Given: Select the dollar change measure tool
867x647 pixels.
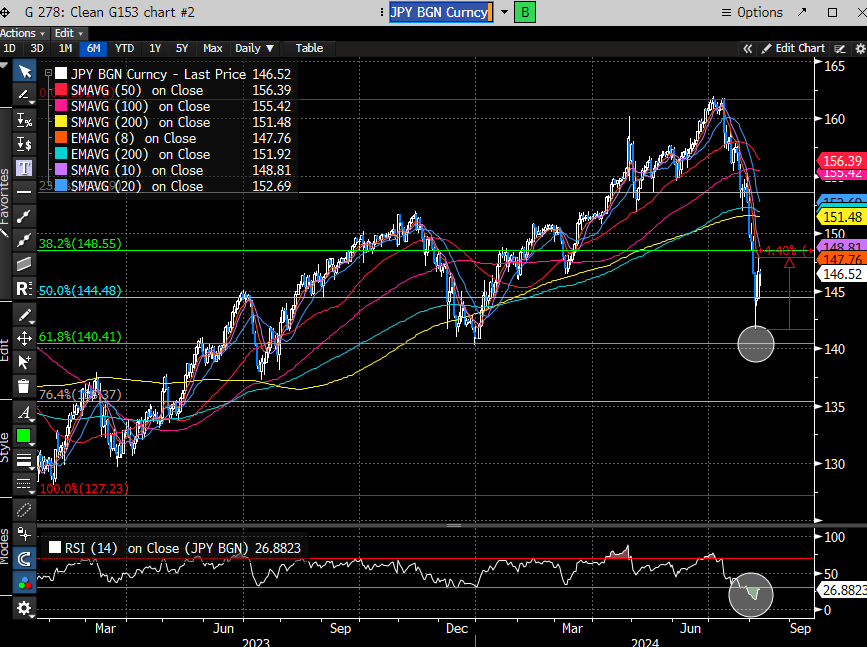Looking at the screenshot, I should tap(24, 144).
